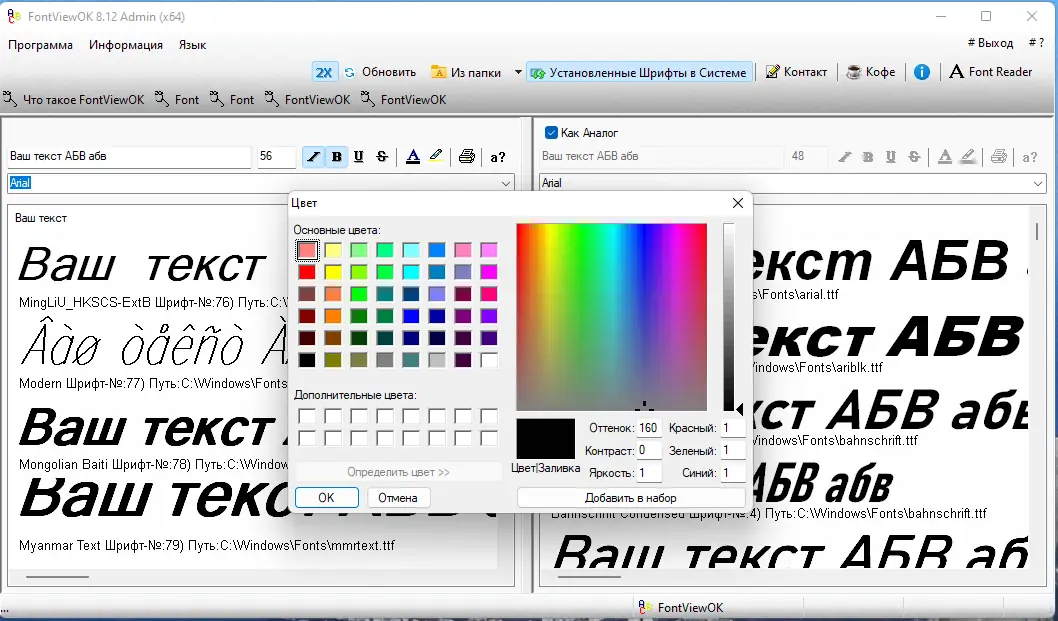Open the Контакт toolbar item
This screenshot has width=1058, height=621.
pyautogui.click(x=796, y=72)
